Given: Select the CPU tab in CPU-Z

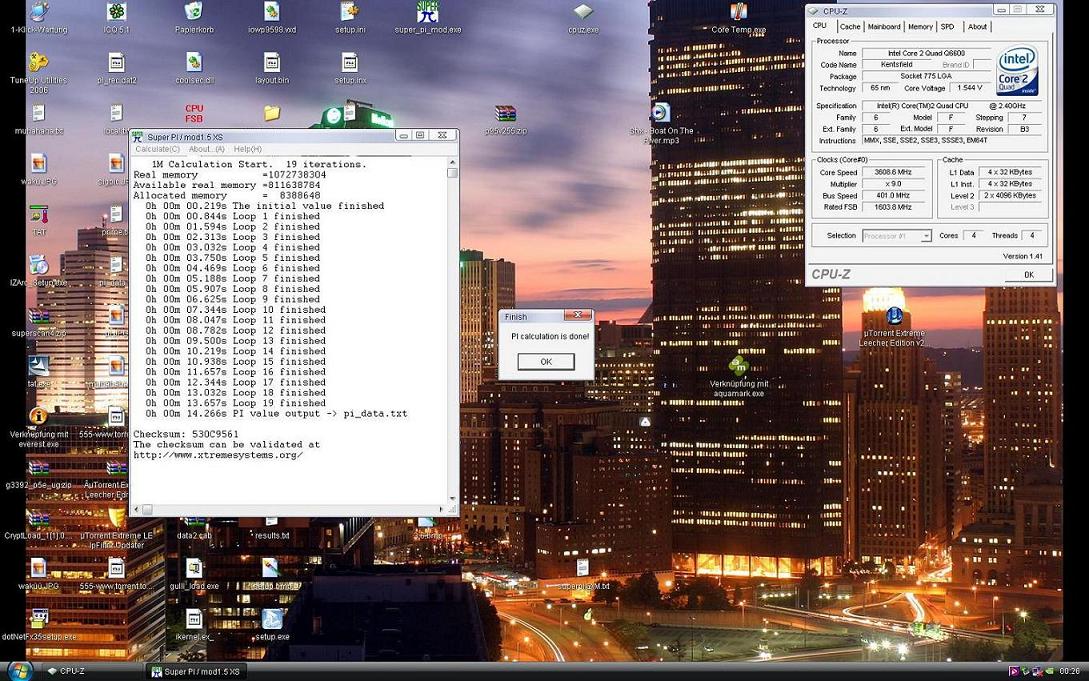Looking at the screenshot, I should (x=820, y=26).
